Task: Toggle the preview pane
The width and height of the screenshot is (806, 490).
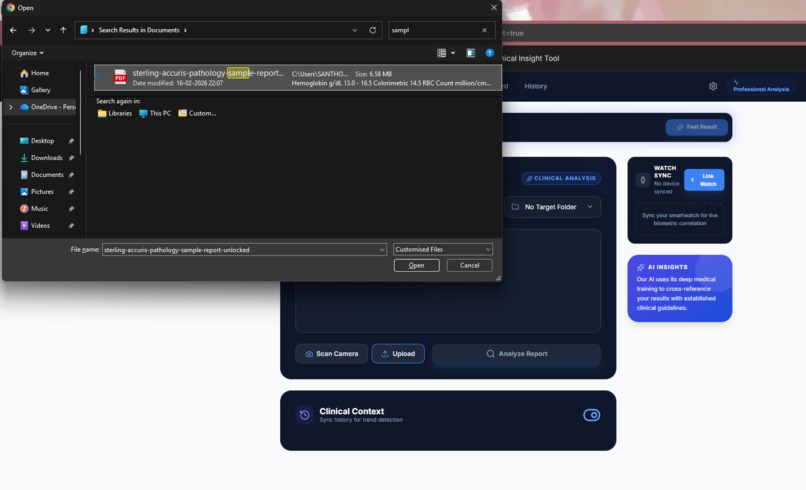Action: 470,53
